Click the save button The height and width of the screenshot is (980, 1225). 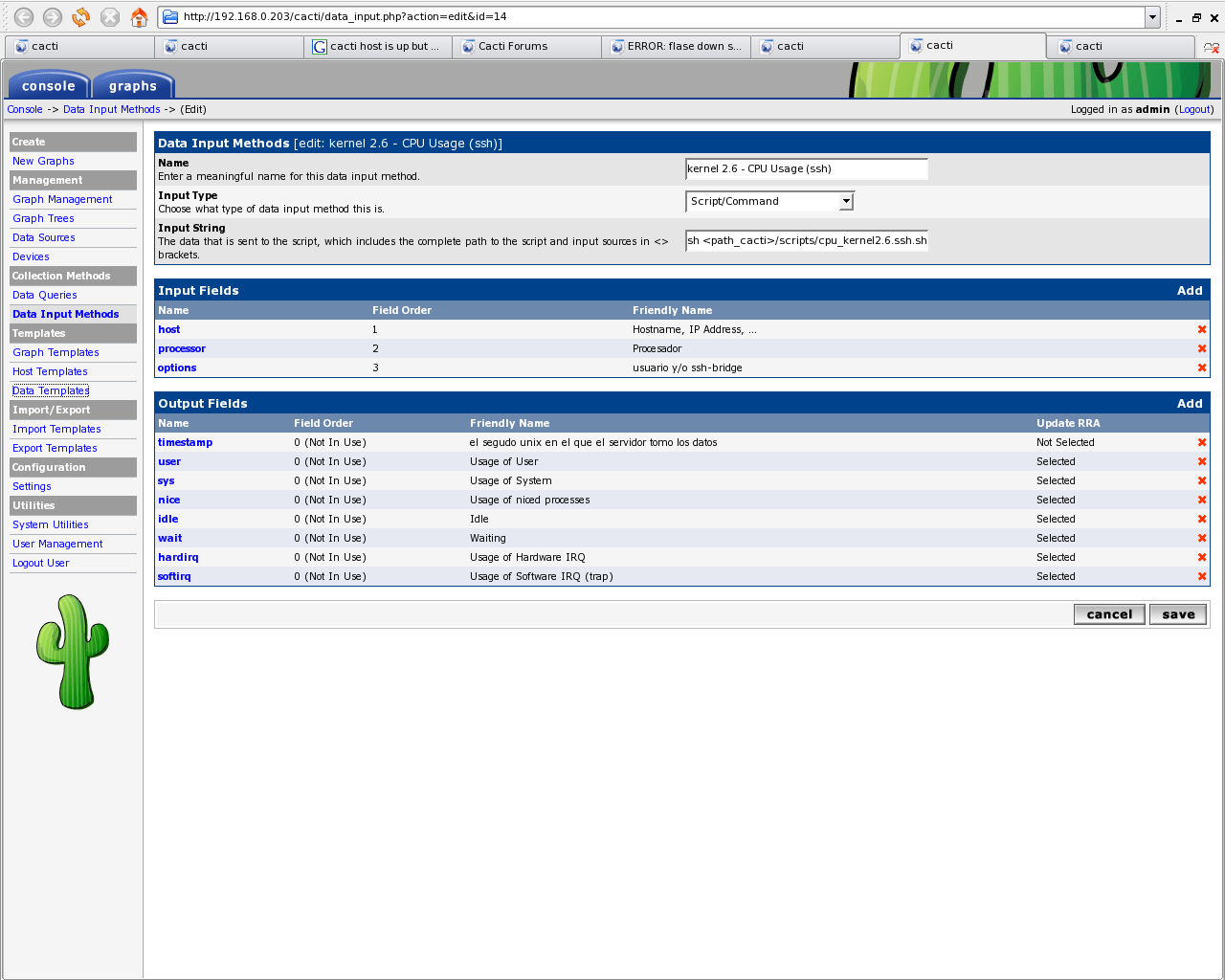1178,614
